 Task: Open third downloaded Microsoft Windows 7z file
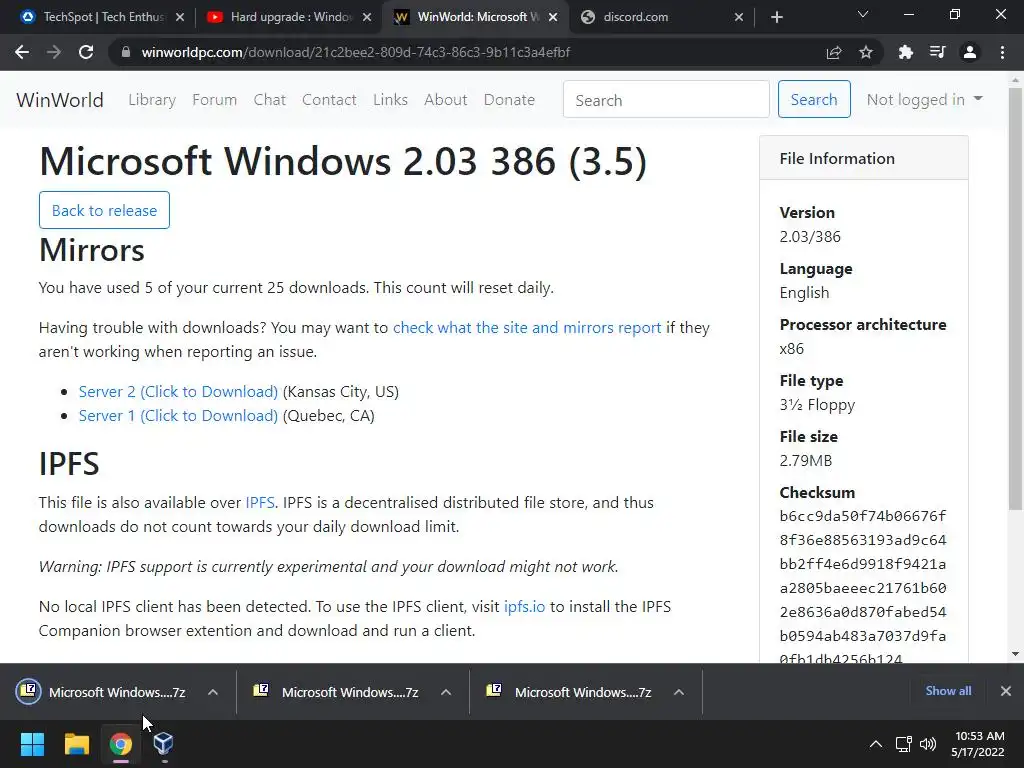(569, 692)
